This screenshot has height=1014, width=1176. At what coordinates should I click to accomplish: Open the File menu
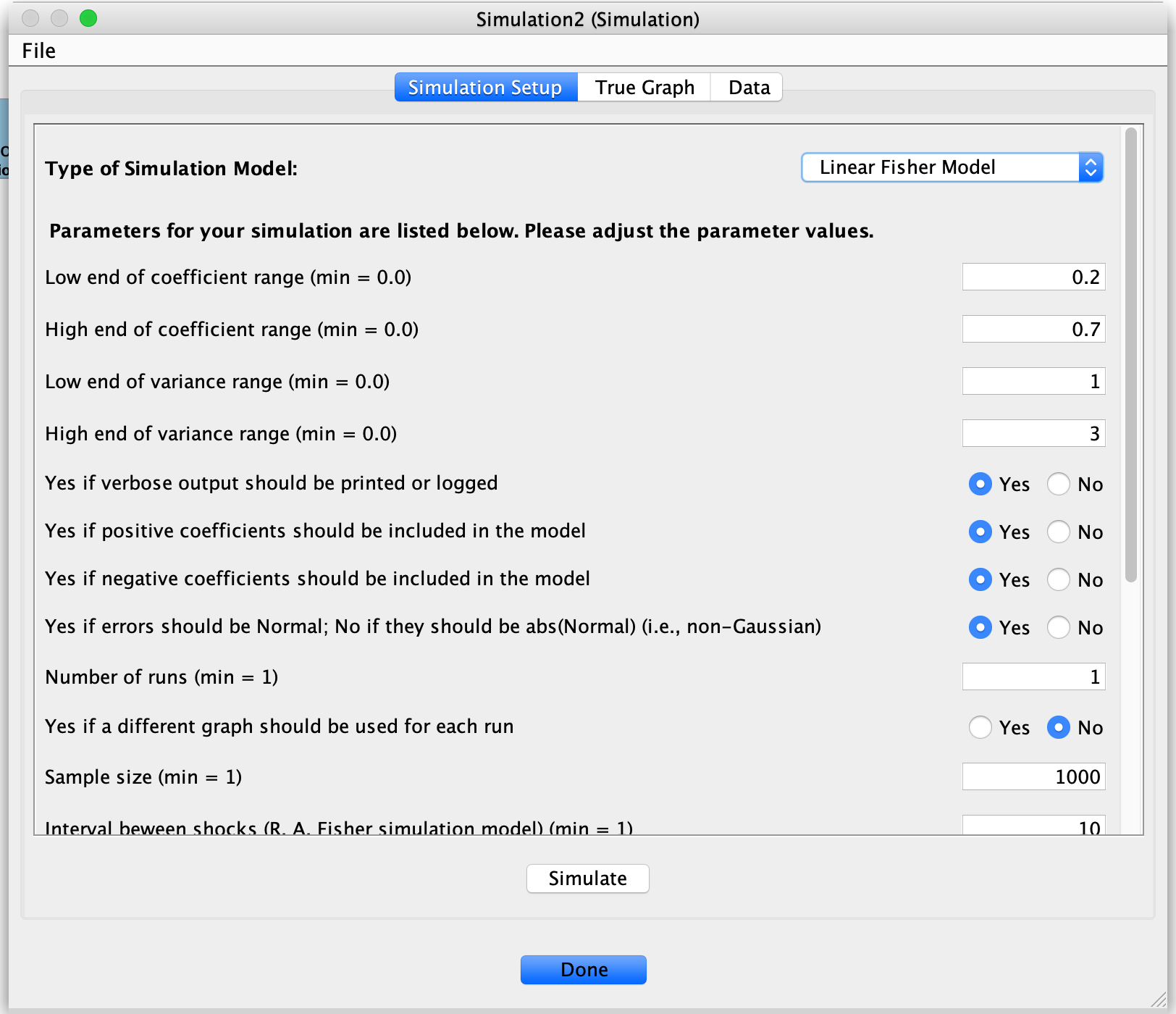(38, 51)
